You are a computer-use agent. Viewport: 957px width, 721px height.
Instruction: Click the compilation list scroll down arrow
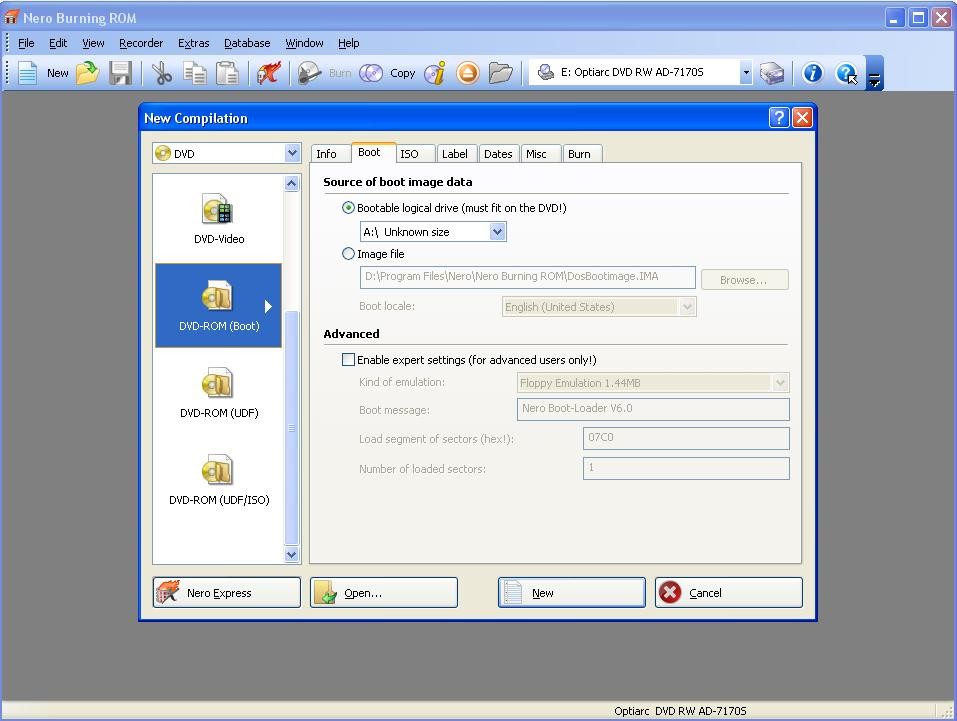[292, 554]
